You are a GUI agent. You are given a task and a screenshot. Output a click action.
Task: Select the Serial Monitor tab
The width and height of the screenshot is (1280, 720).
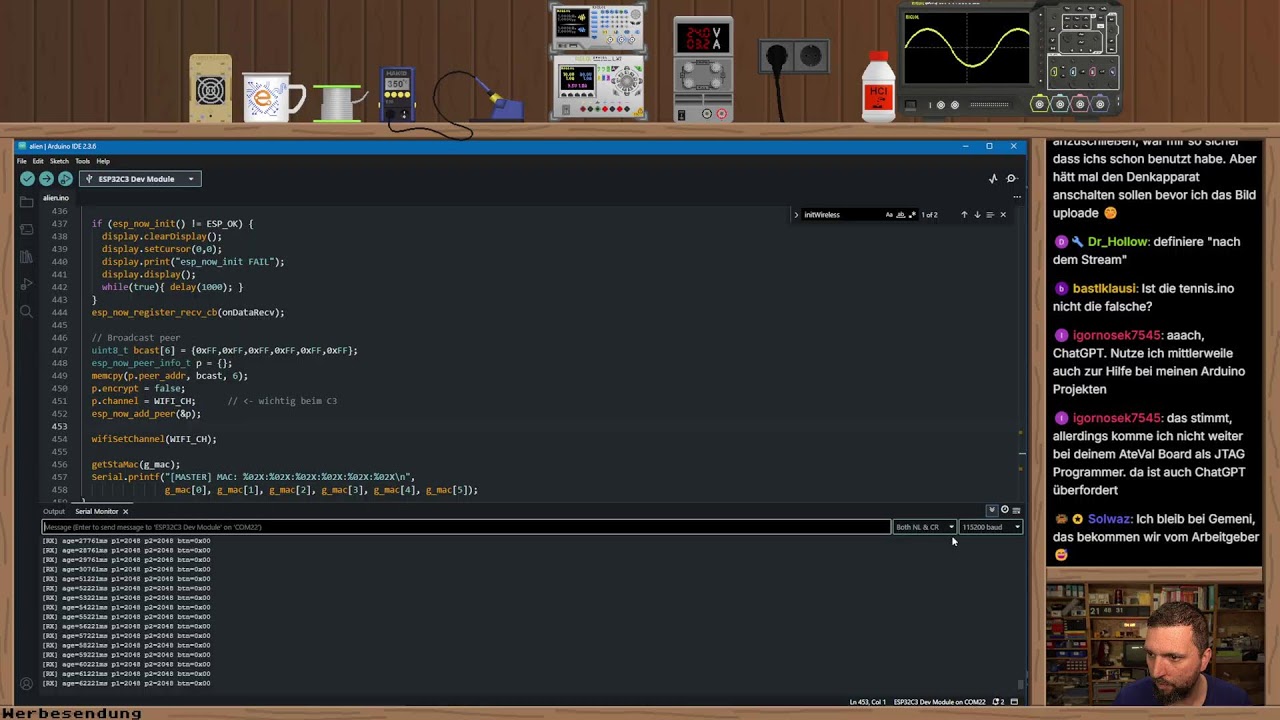[96, 512]
